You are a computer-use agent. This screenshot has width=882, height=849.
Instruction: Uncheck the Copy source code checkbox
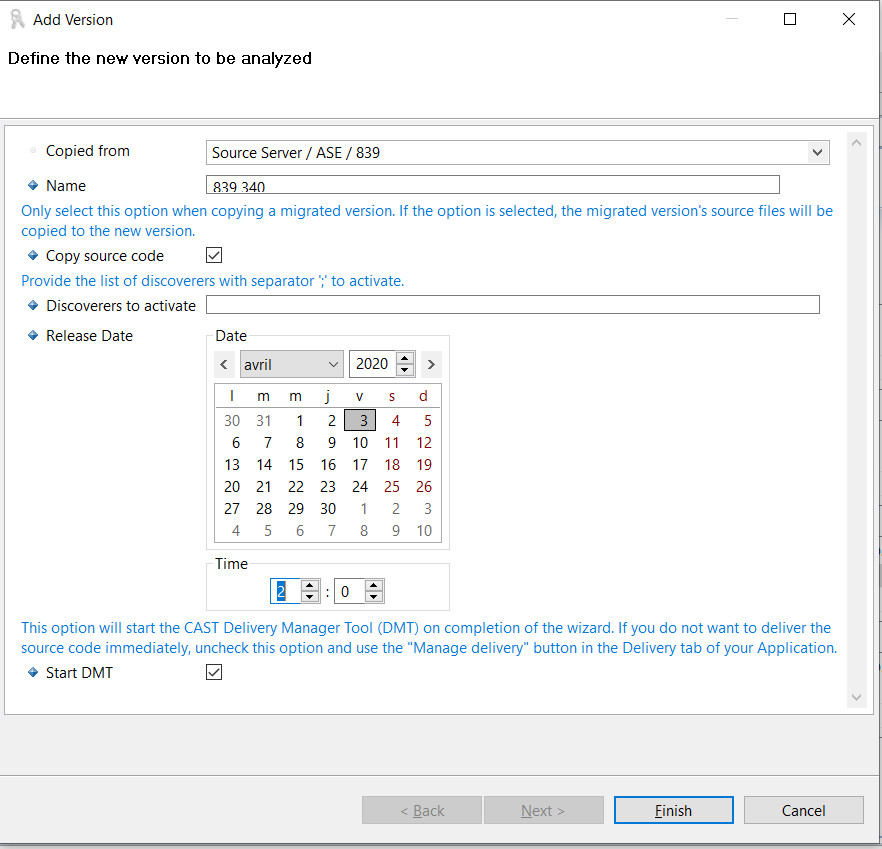[214, 255]
